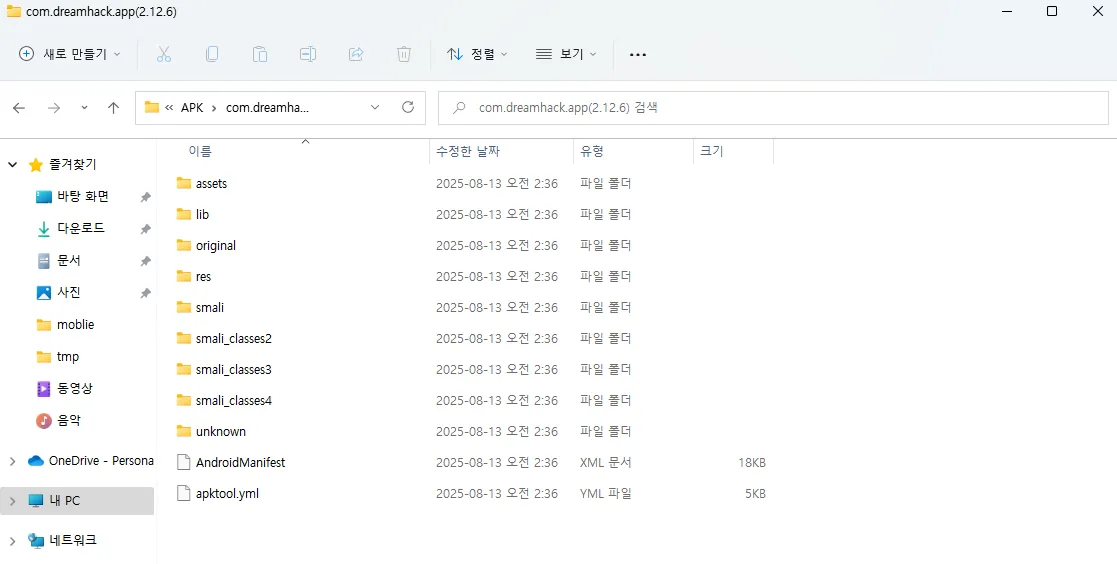This screenshot has height=564, width=1117.
Task: Click the 18KB size value
Action: pos(752,462)
